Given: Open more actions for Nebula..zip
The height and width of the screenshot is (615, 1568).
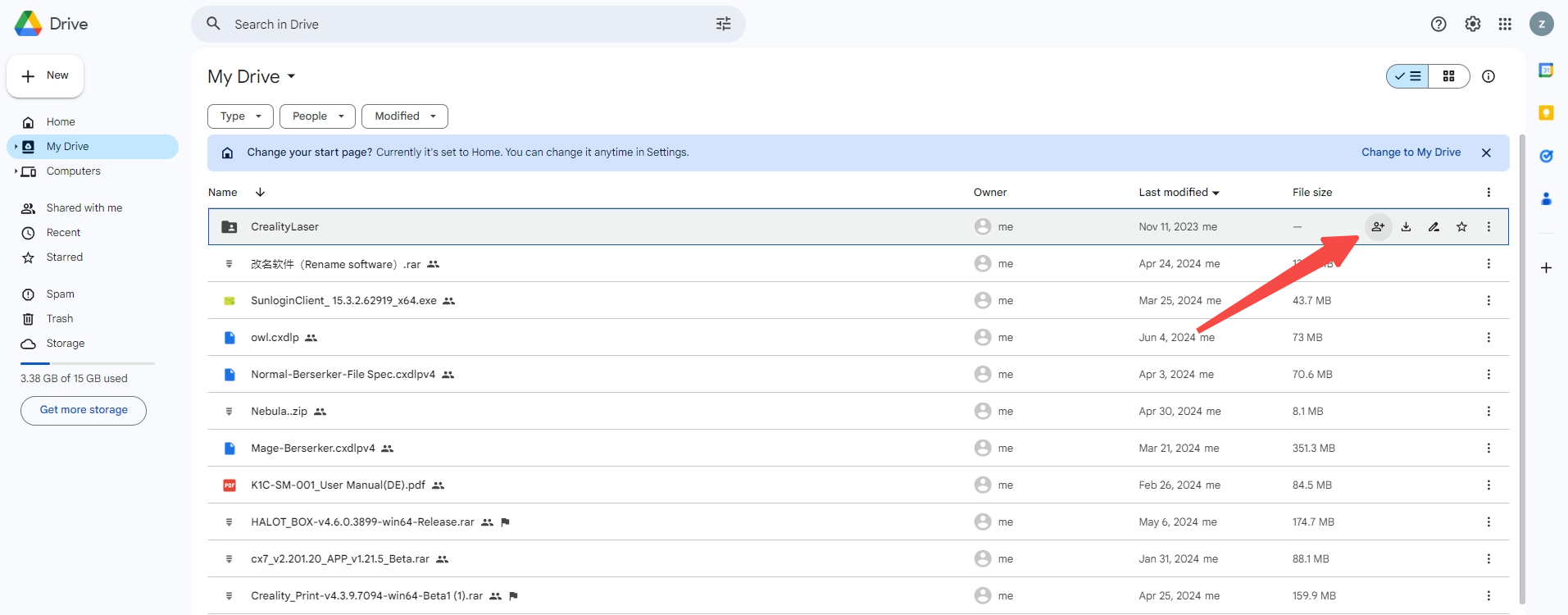Looking at the screenshot, I should [1488, 411].
